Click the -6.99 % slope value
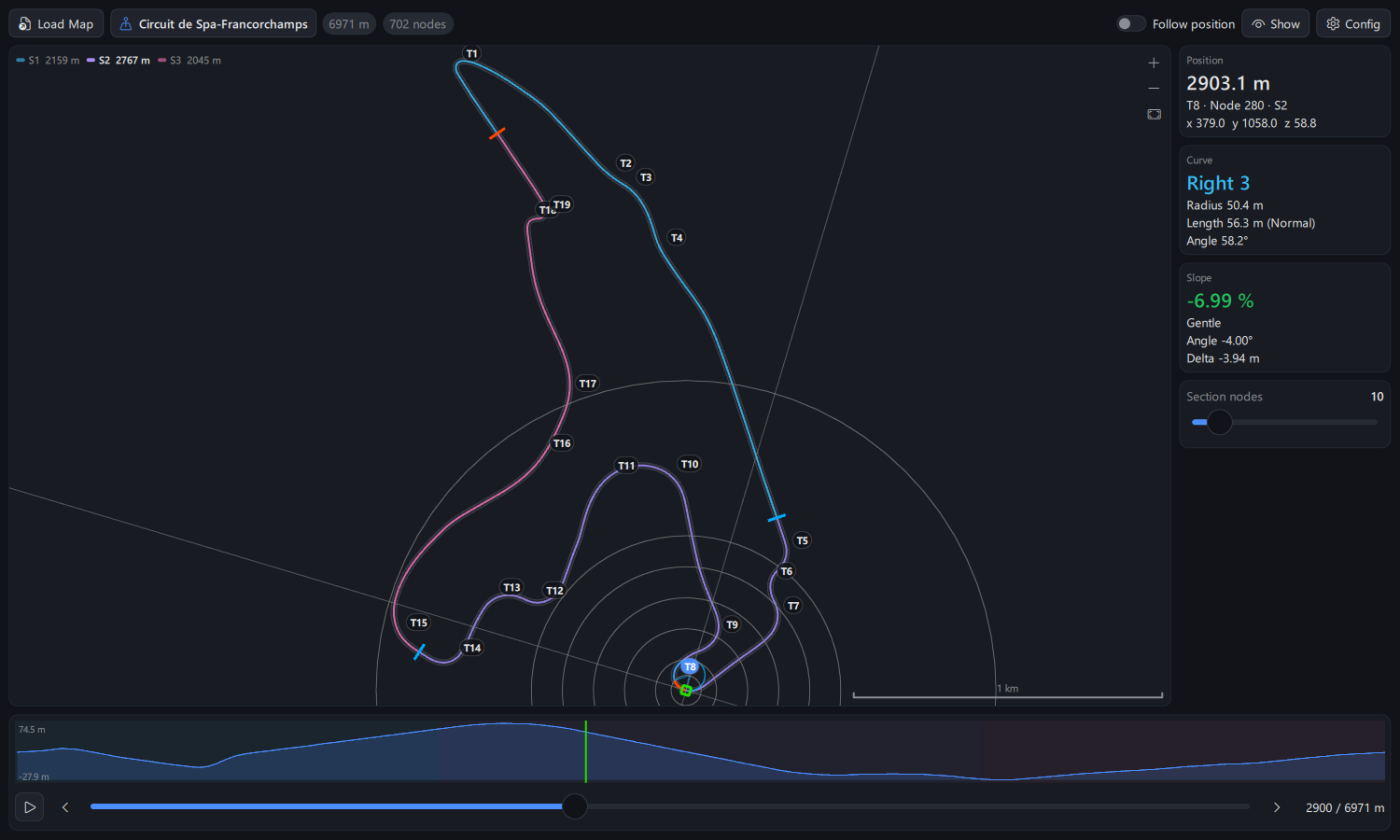Screen dimensions: 1400x840 pos(1220,301)
